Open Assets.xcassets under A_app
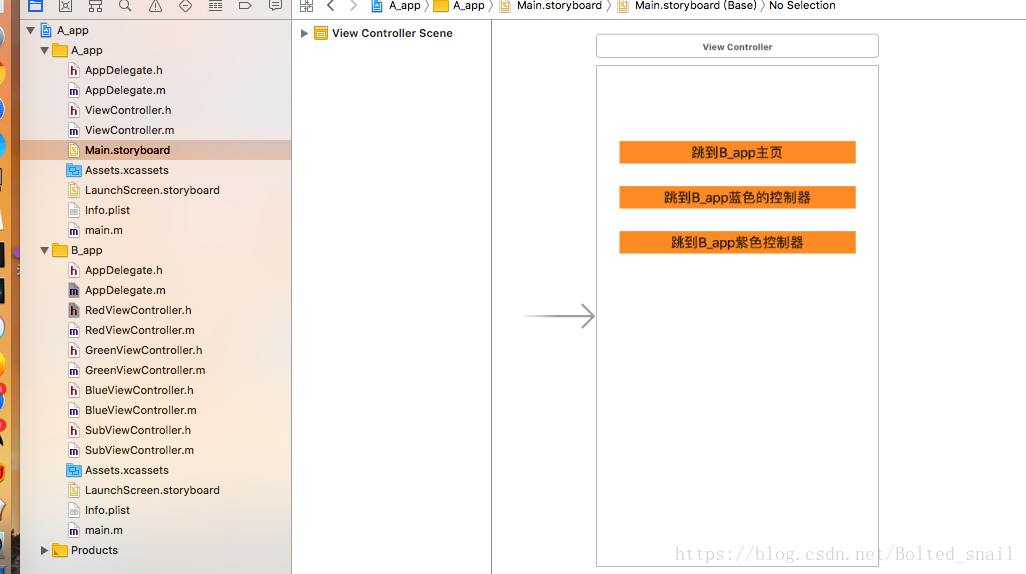 point(126,170)
